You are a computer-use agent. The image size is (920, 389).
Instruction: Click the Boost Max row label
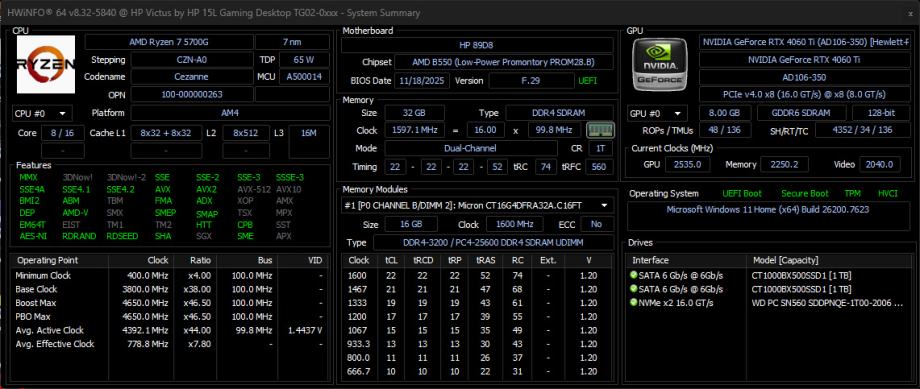(x=36, y=303)
